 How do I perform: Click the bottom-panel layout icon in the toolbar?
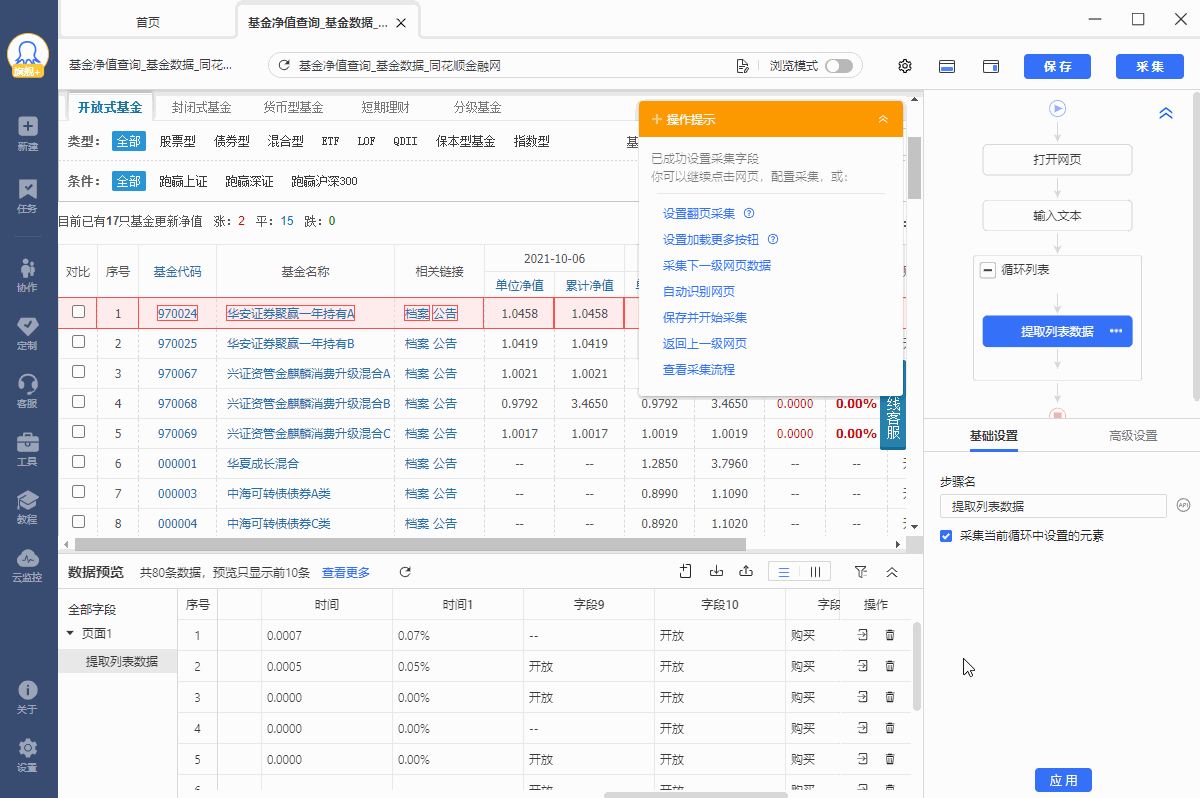(x=947, y=66)
